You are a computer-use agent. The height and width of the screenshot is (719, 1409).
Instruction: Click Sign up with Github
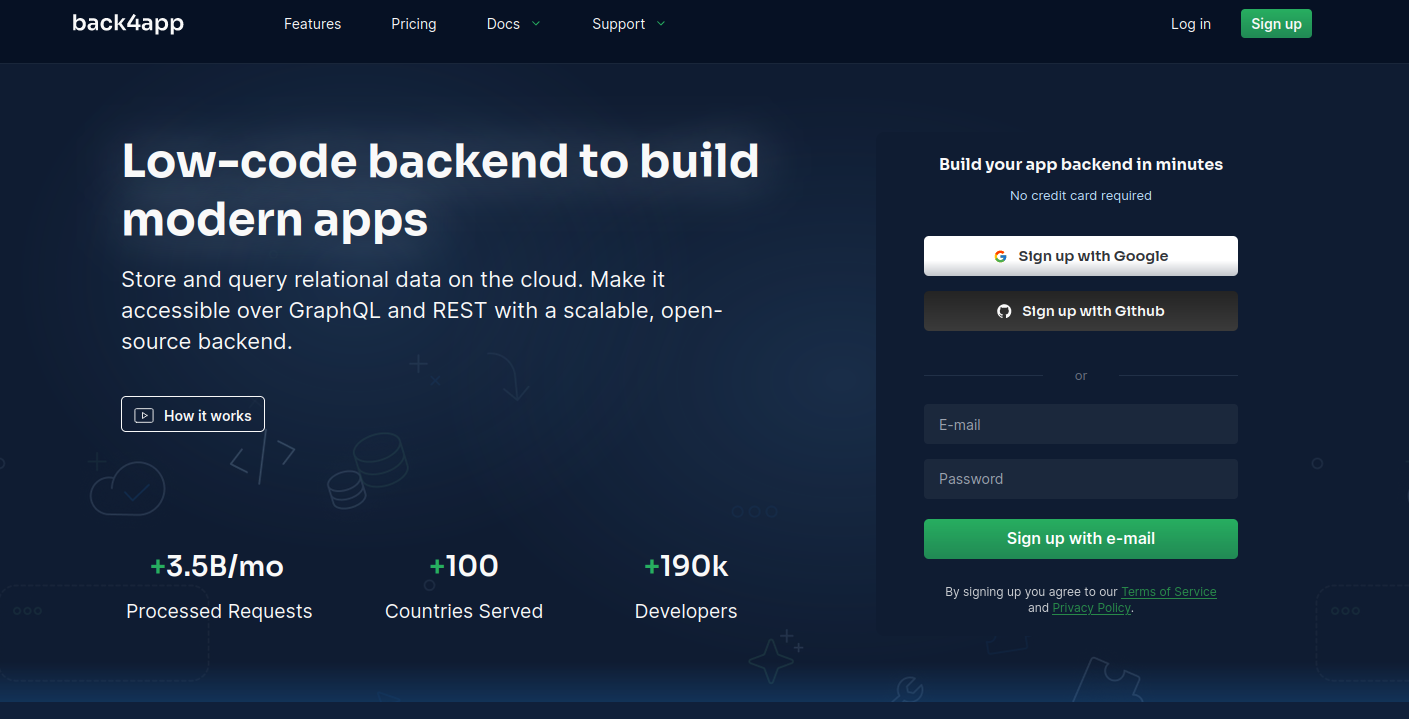pos(1081,311)
